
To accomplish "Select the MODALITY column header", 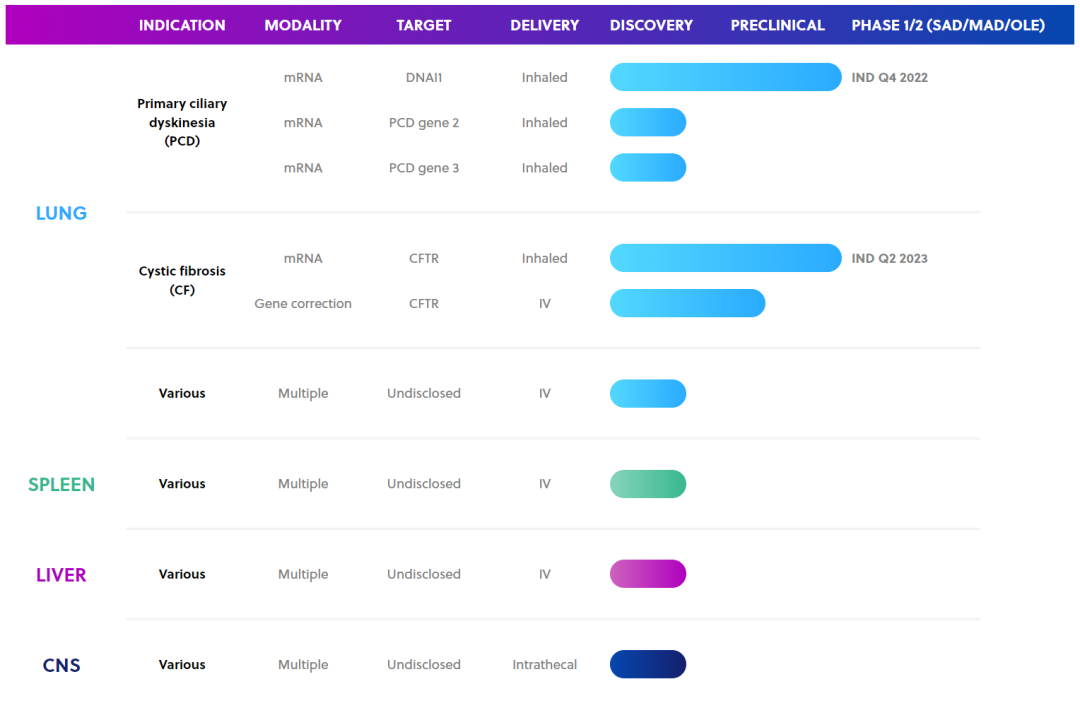I will pyautogui.click(x=303, y=25).
